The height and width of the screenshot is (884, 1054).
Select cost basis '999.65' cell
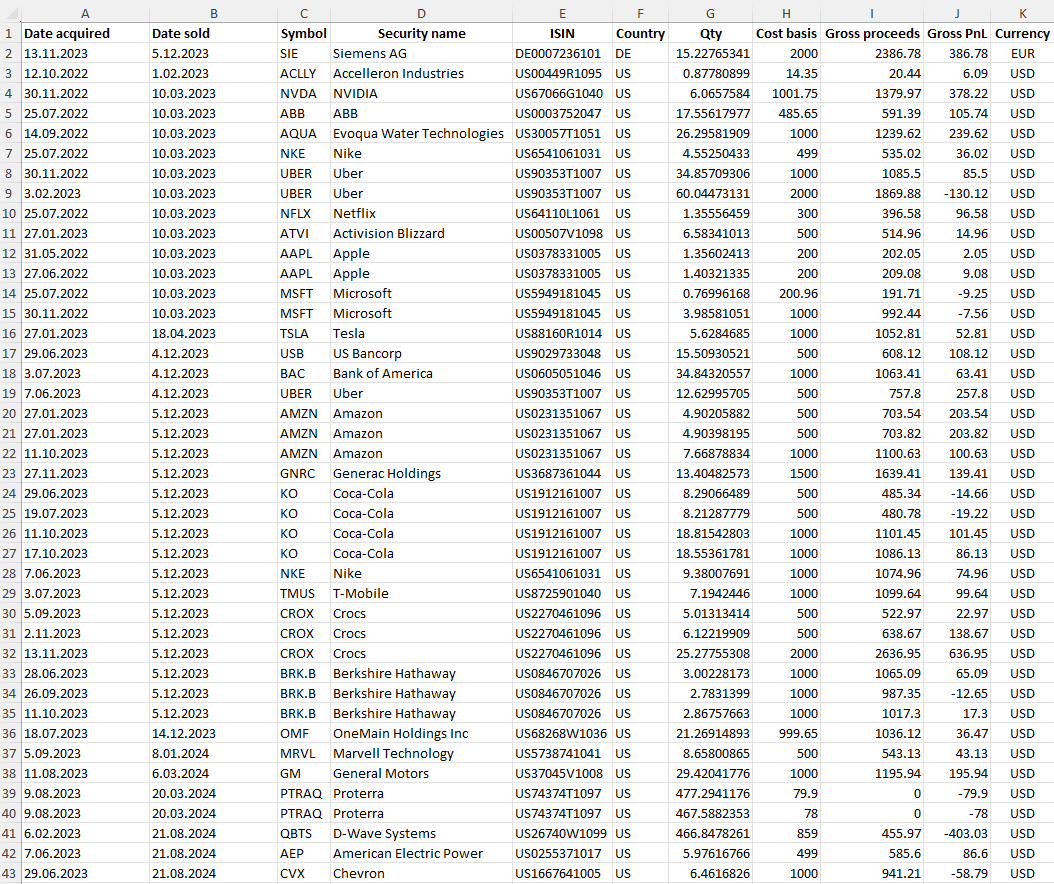[x=786, y=733]
